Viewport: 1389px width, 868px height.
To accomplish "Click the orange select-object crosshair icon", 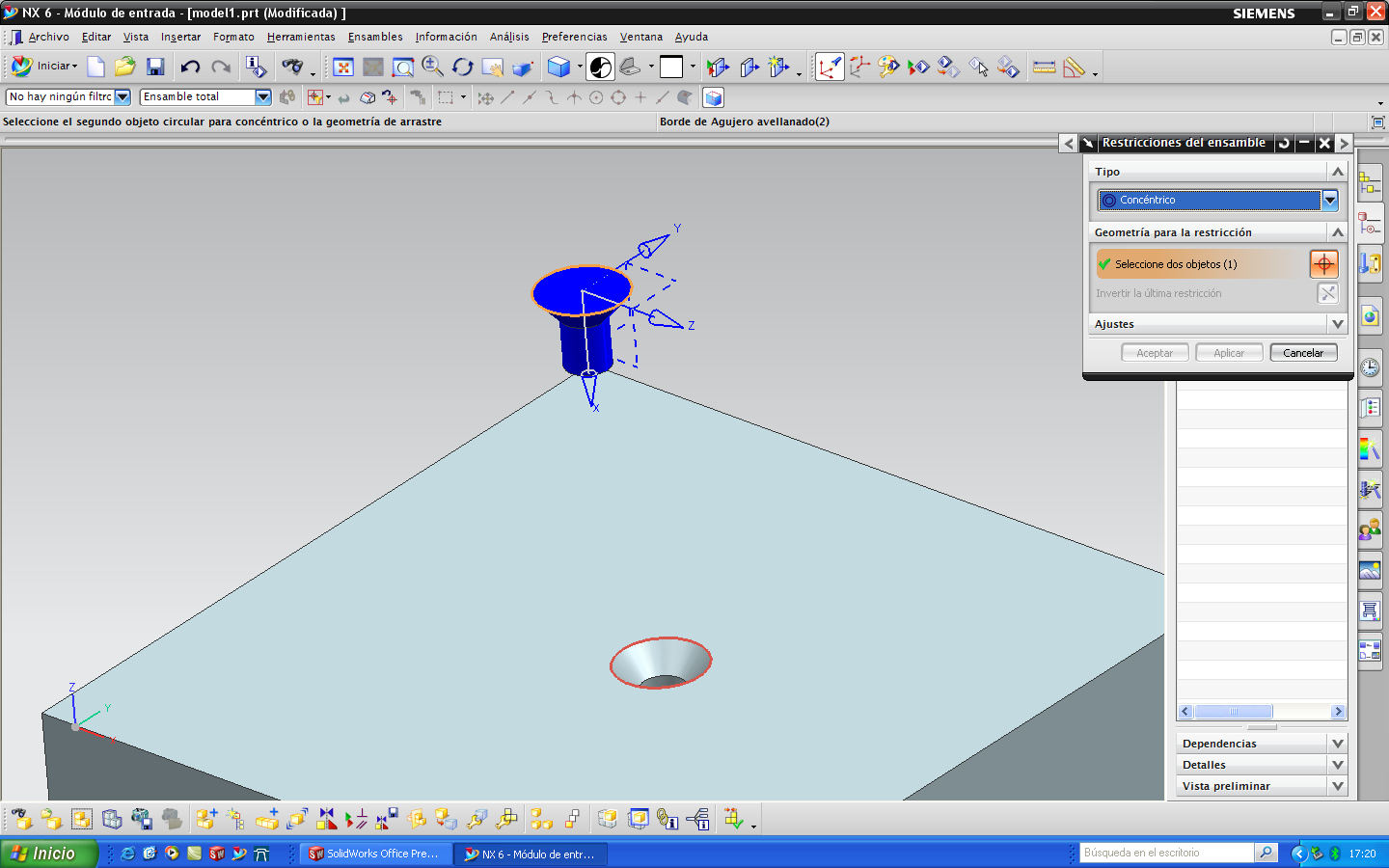I will click(1324, 263).
